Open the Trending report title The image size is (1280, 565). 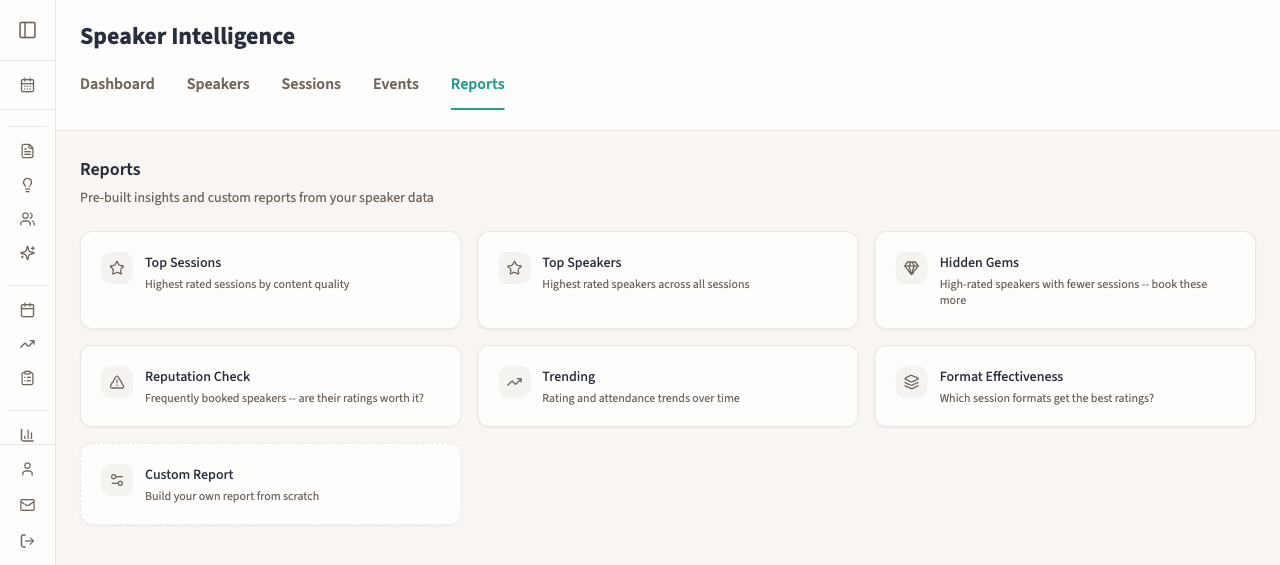pos(569,377)
